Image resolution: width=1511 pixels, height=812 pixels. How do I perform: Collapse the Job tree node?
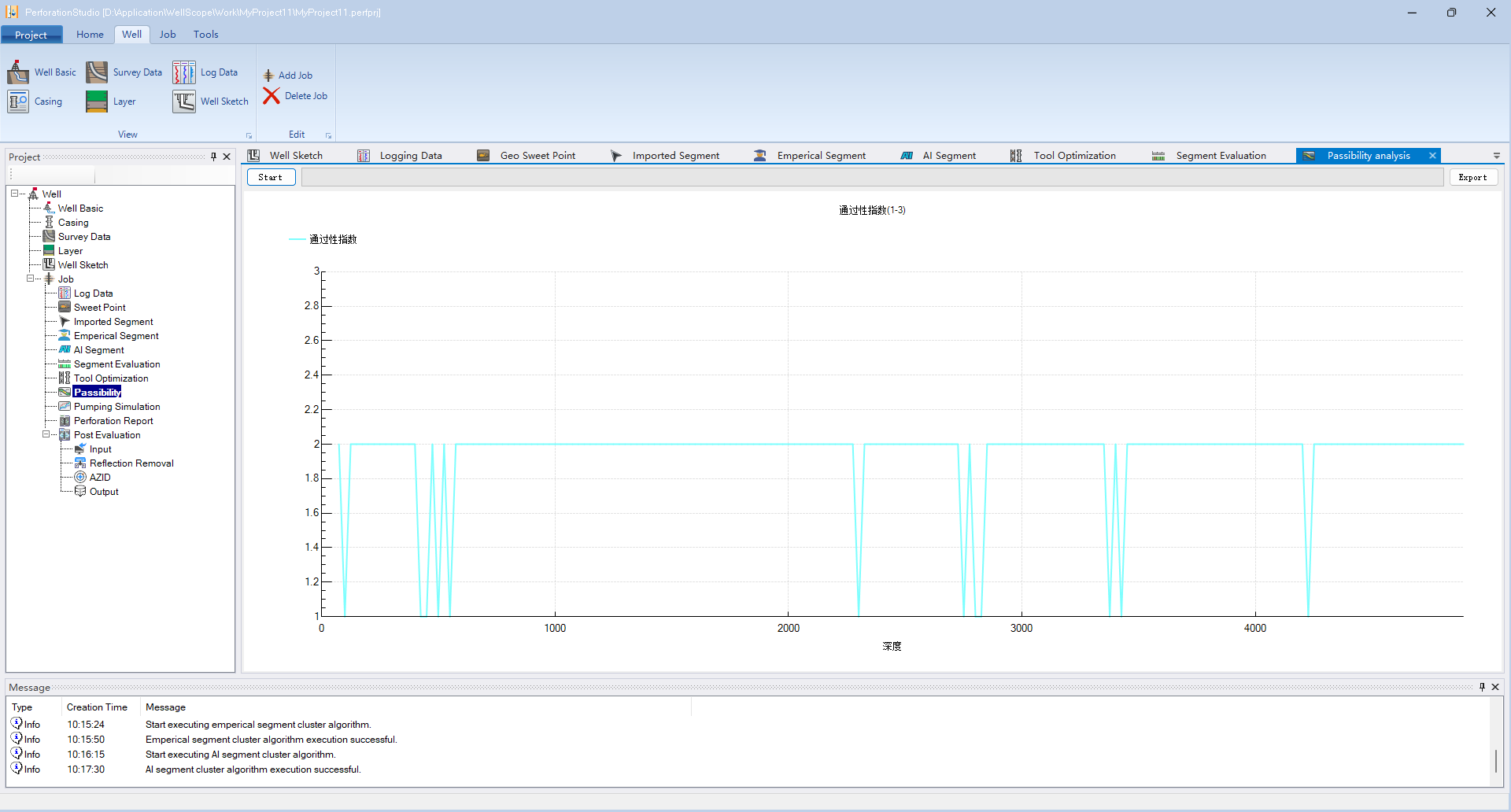click(x=30, y=279)
